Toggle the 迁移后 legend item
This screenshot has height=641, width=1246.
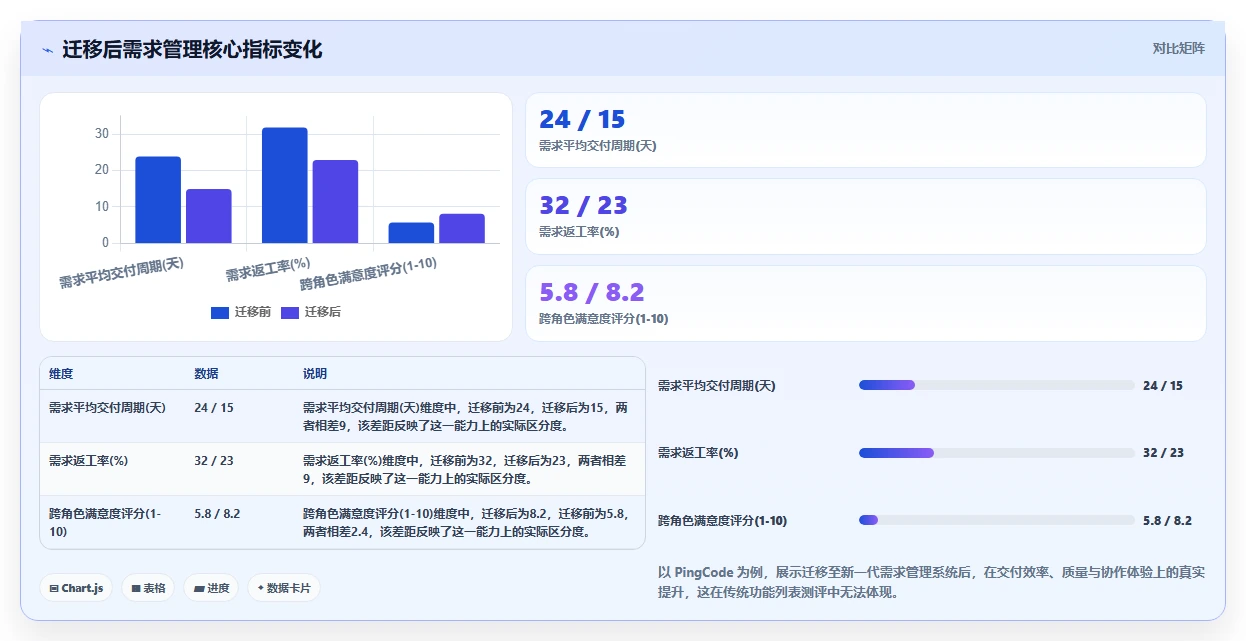[311, 312]
